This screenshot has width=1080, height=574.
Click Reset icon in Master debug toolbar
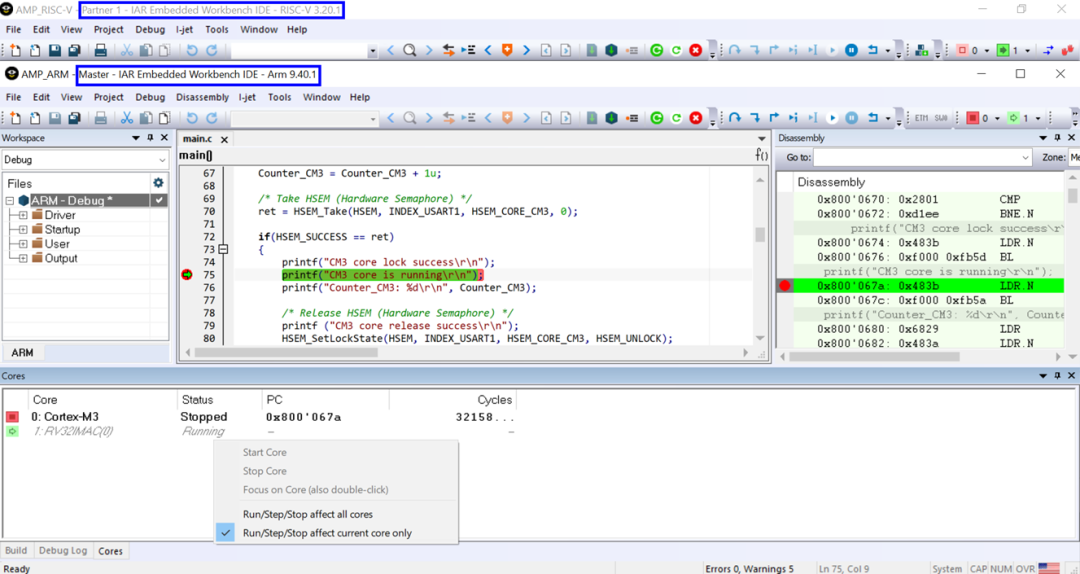click(873, 118)
